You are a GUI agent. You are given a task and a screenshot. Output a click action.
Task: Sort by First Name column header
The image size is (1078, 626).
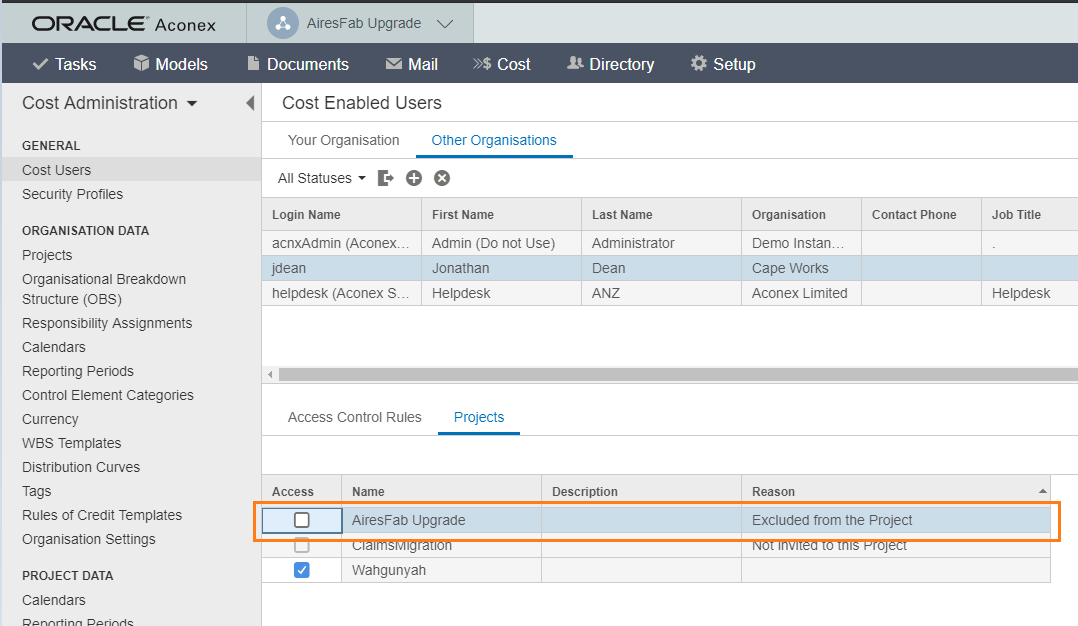tap(501, 214)
